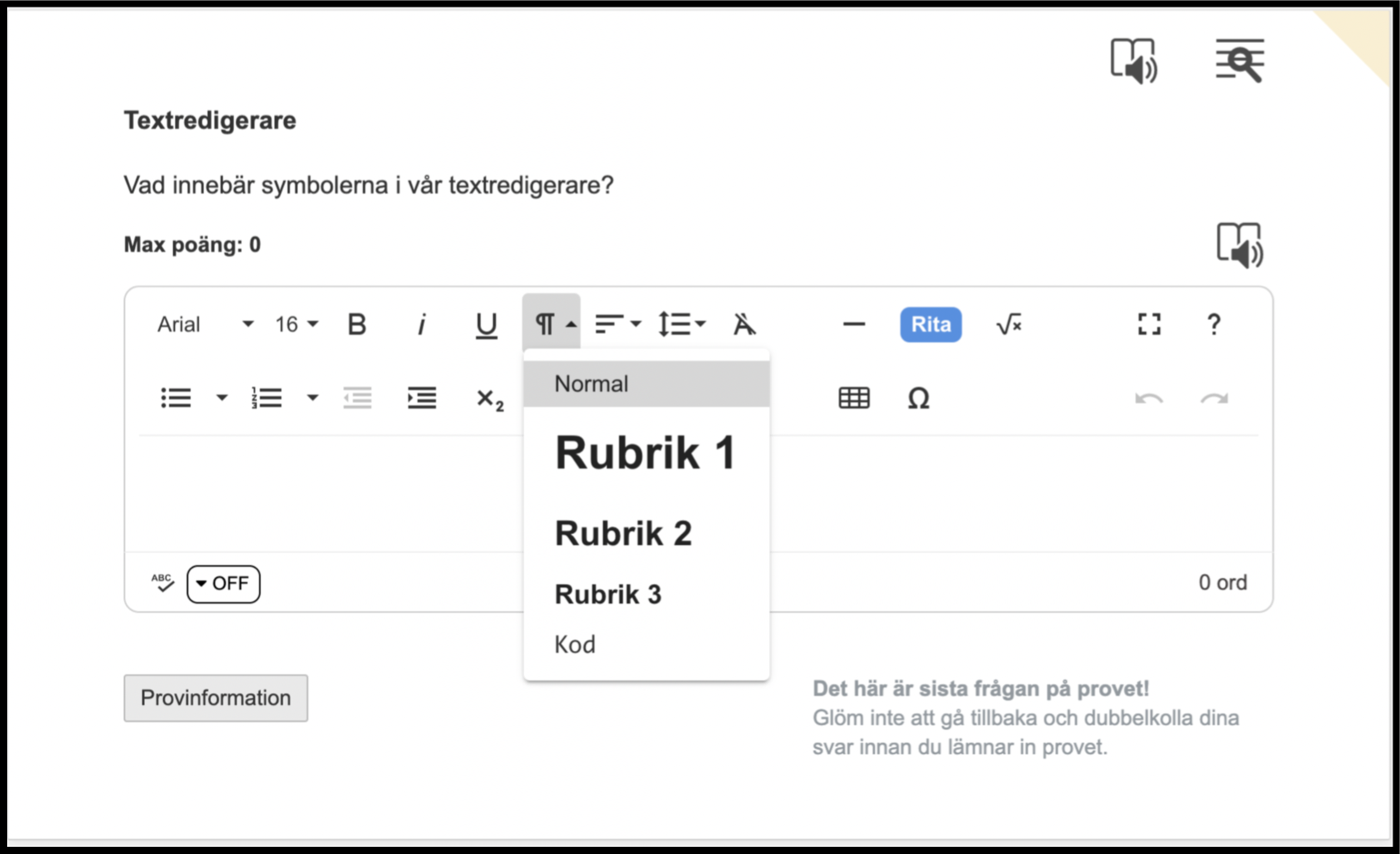
Task: Select Rubrik 1 heading format
Action: [647, 452]
